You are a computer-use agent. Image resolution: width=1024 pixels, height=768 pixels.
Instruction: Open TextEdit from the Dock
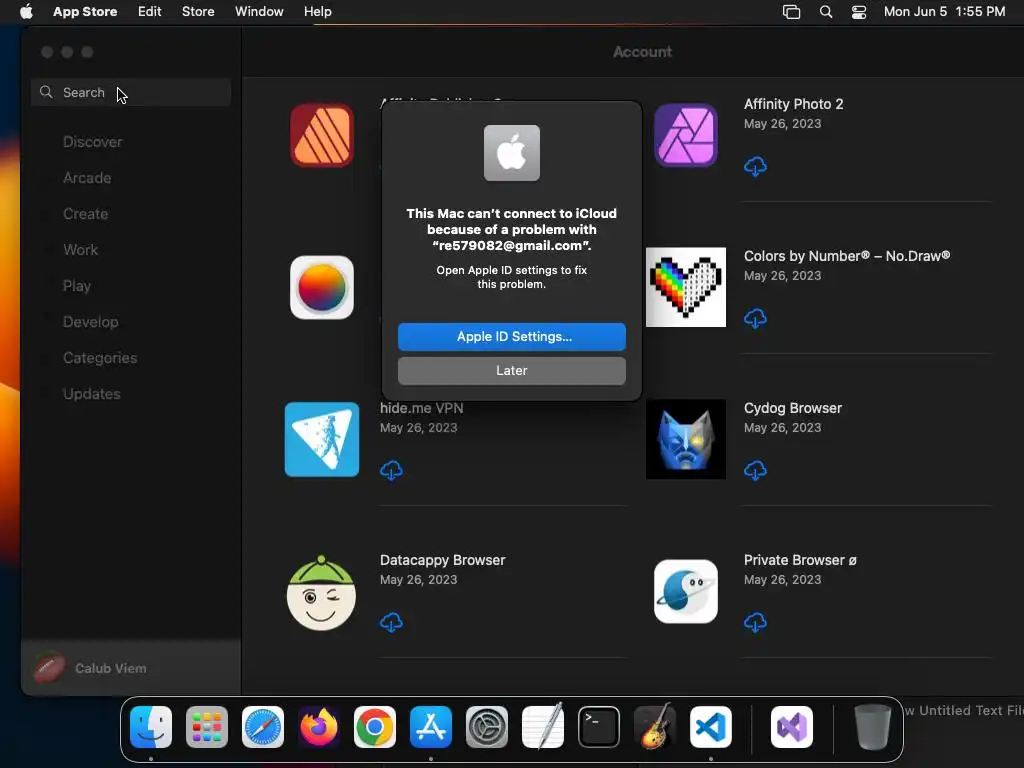click(x=543, y=726)
